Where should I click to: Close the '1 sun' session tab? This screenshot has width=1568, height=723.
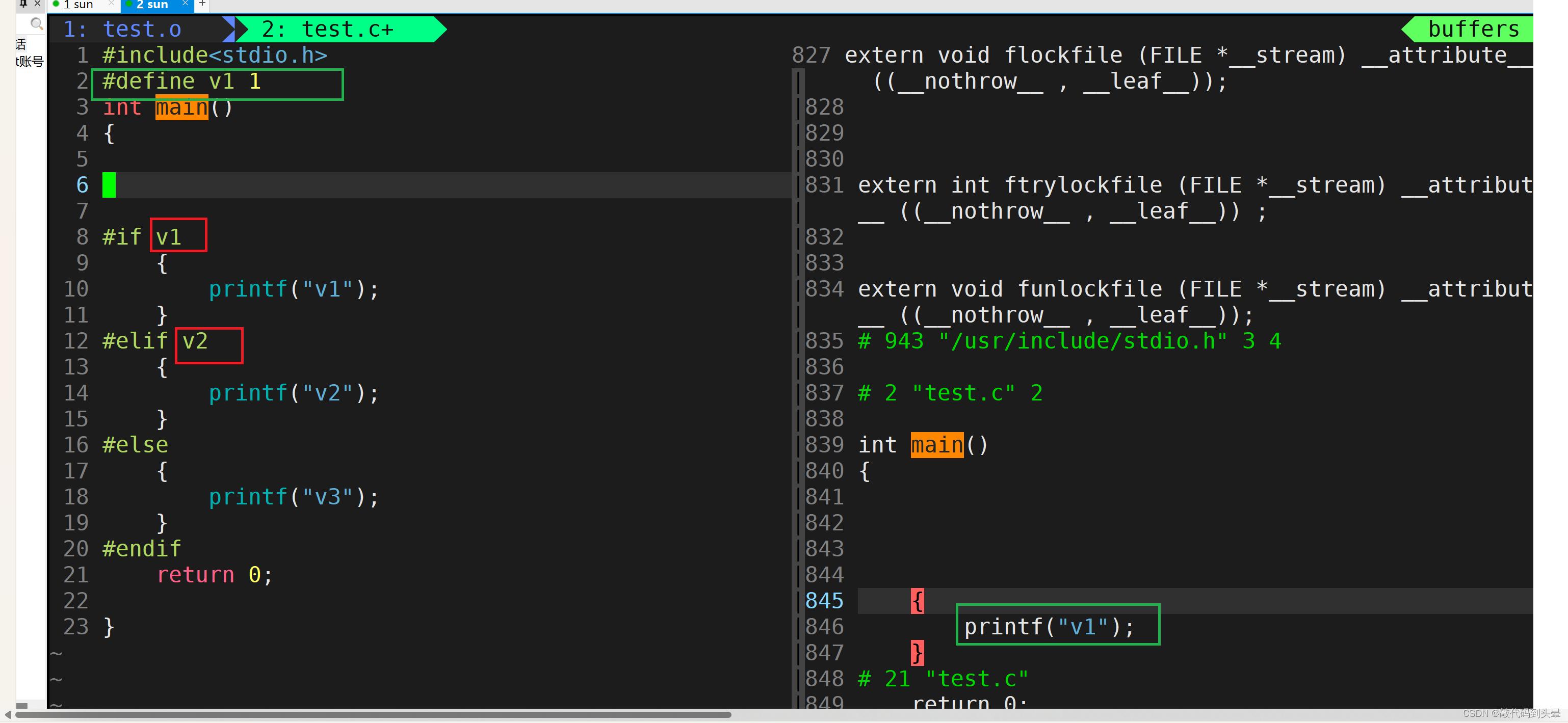(111, 4)
